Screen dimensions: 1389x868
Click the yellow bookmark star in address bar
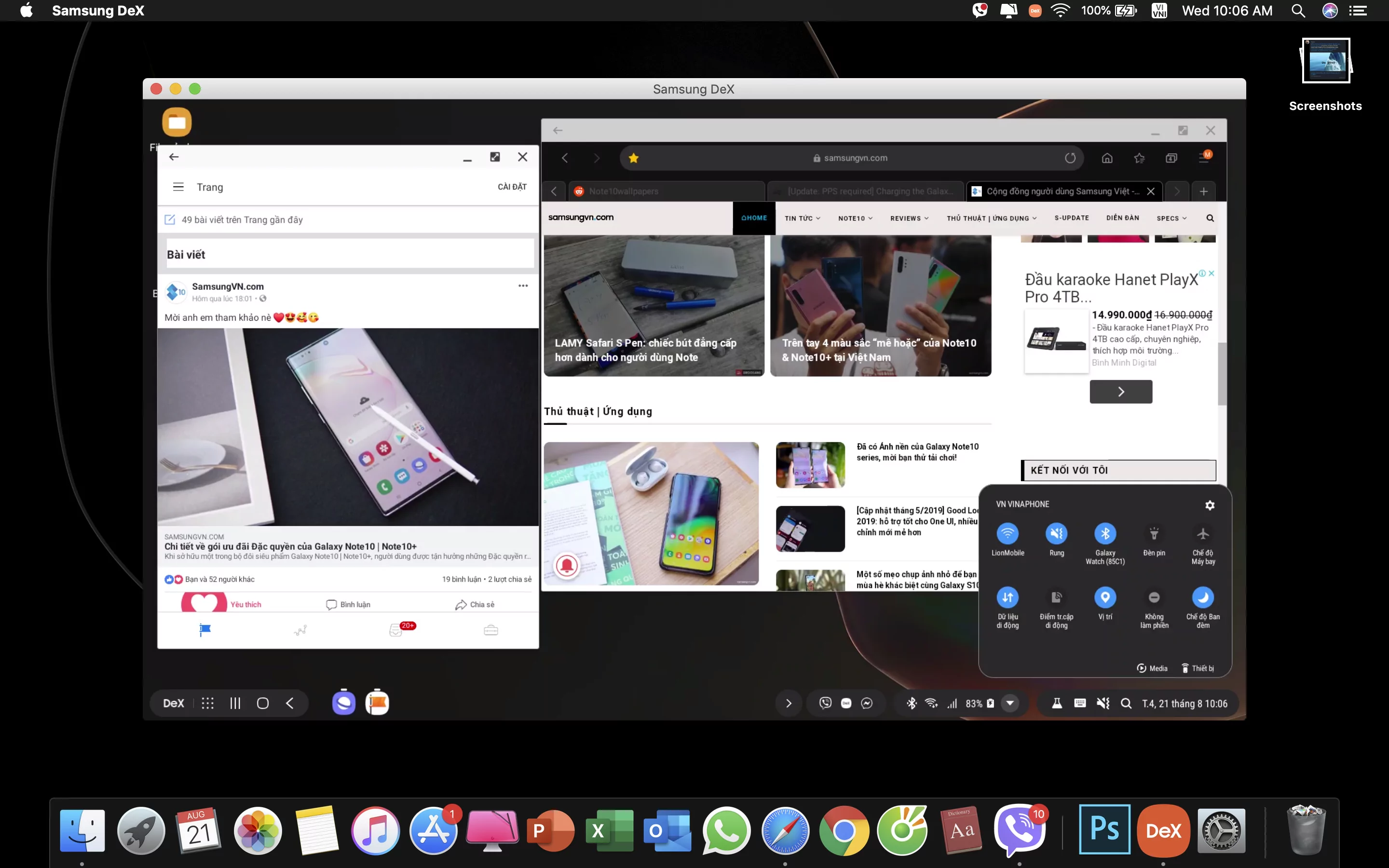pyautogui.click(x=634, y=158)
